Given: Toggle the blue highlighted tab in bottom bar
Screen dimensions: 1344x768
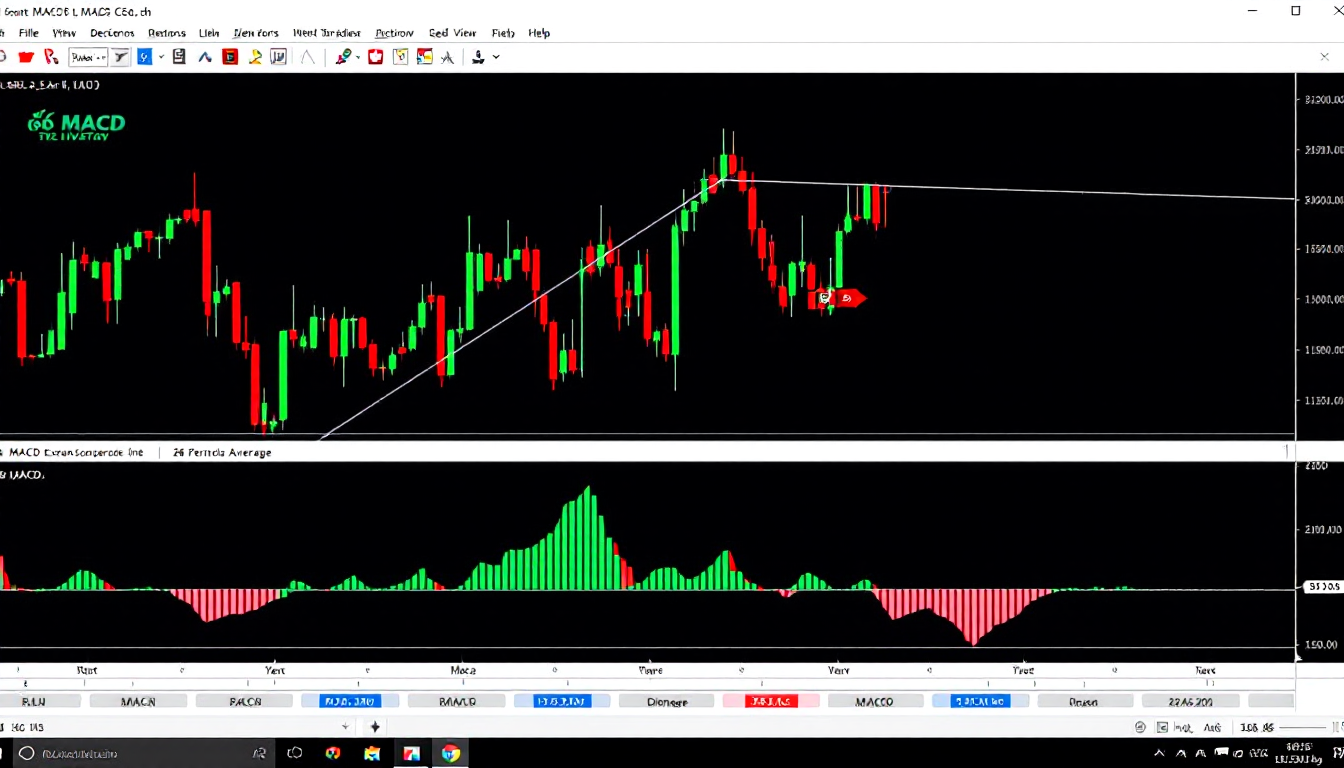Looking at the screenshot, I should [x=349, y=702].
